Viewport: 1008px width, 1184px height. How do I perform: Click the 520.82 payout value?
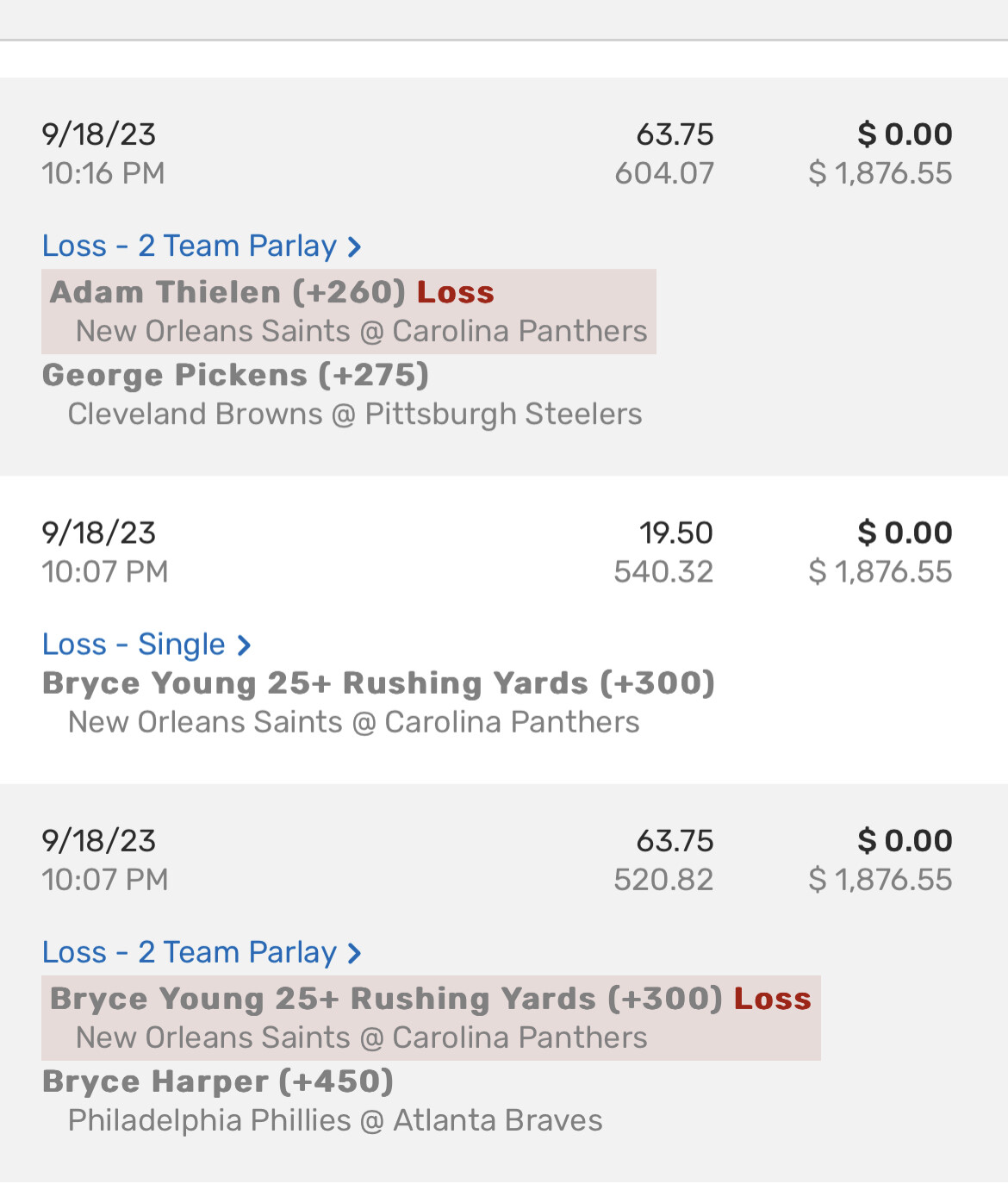[x=663, y=881]
